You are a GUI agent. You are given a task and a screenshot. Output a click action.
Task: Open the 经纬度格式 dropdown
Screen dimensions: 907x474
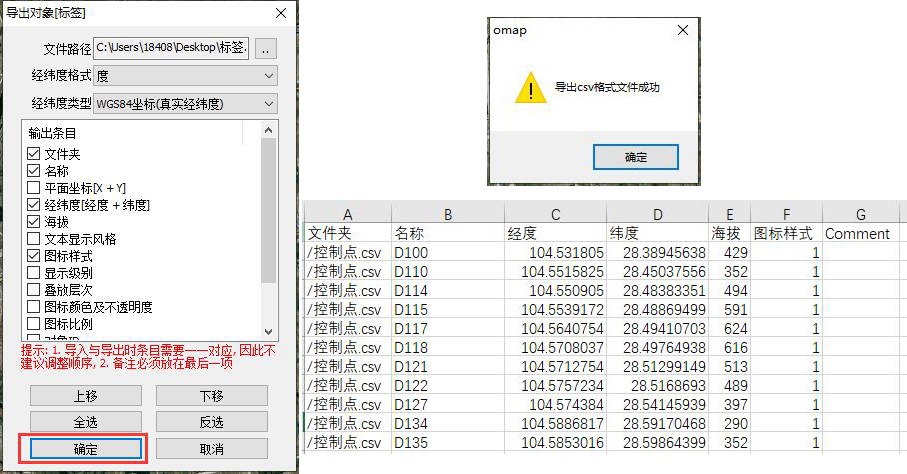tap(185, 76)
